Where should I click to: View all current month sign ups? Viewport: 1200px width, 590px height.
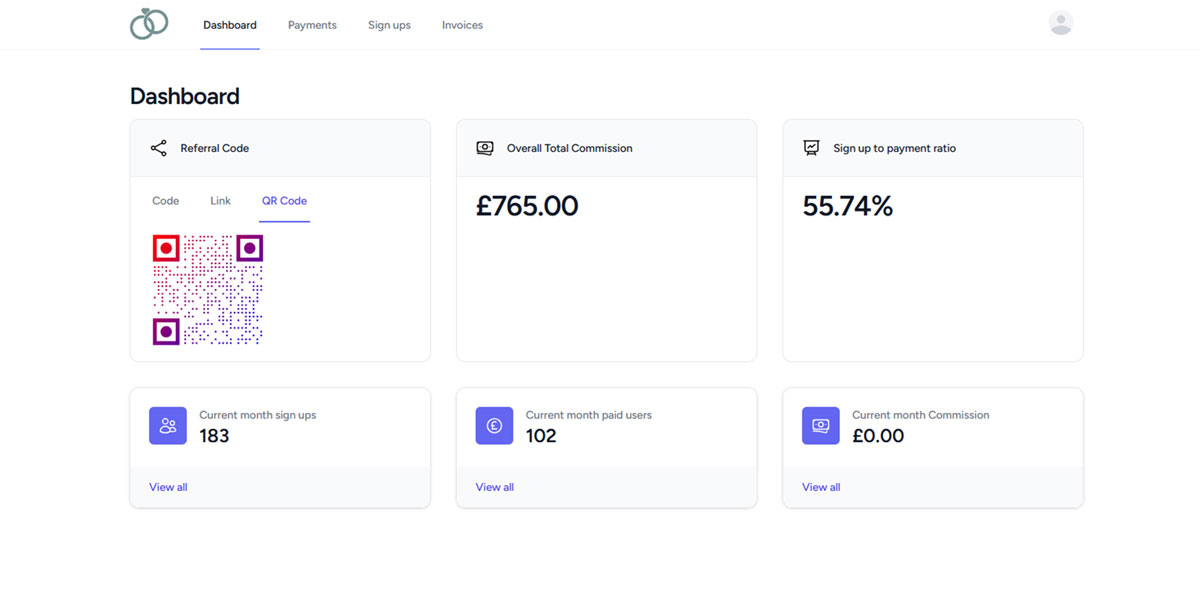tap(167, 487)
